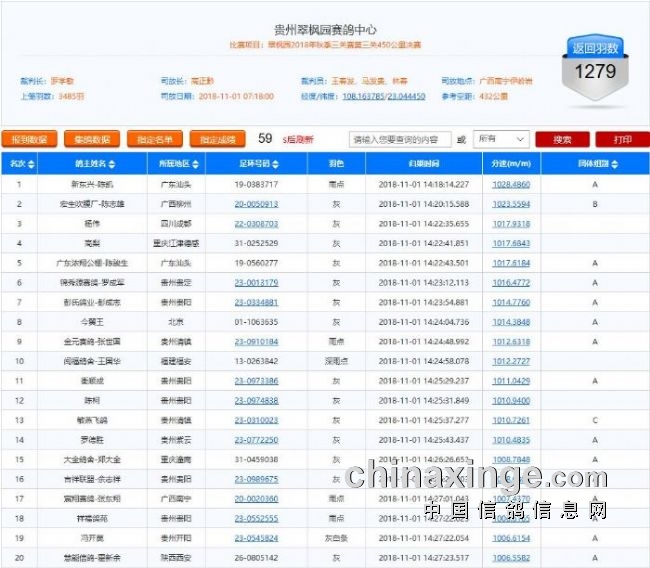The width and height of the screenshot is (650, 568).
Task: Open ring number link 20-0050913
Action: click(256, 203)
